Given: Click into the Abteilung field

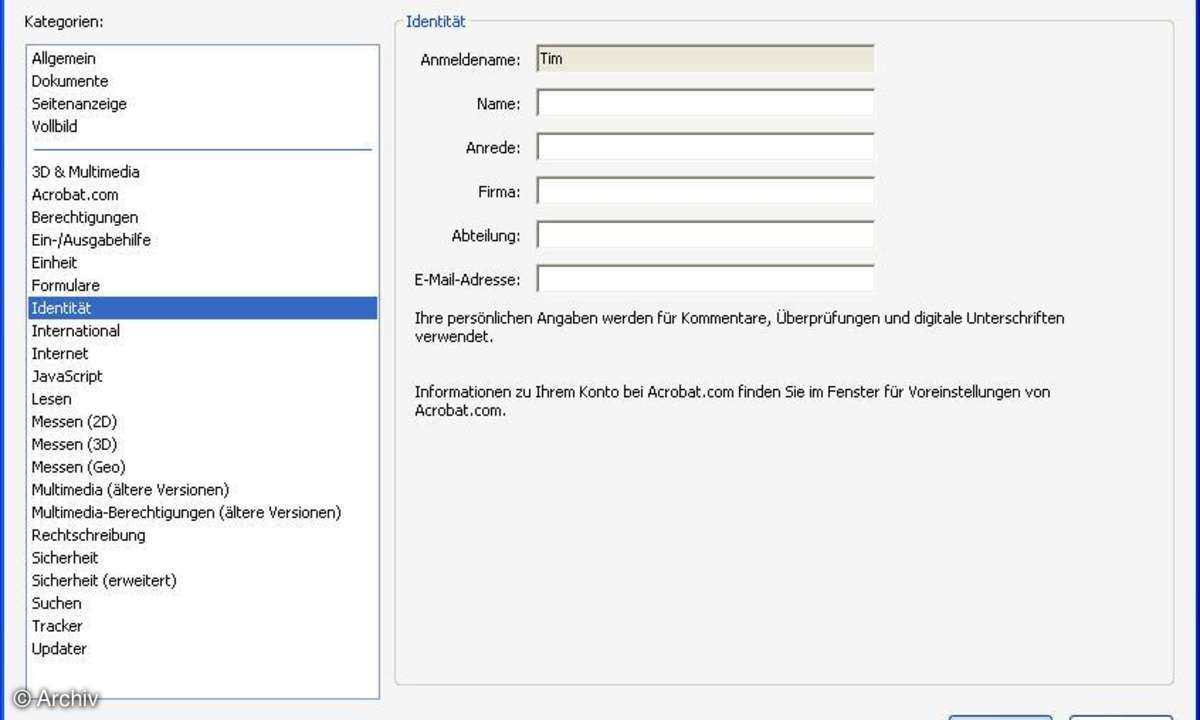Looking at the screenshot, I should click(705, 235).
